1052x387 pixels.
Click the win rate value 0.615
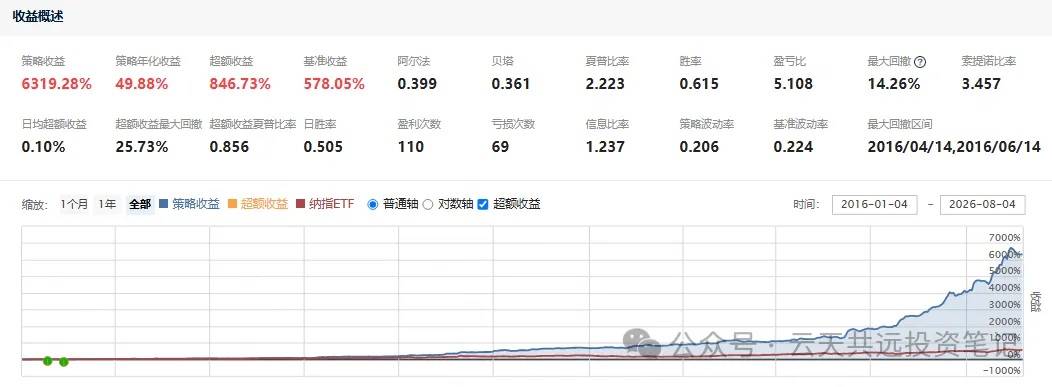click(698, 84)
